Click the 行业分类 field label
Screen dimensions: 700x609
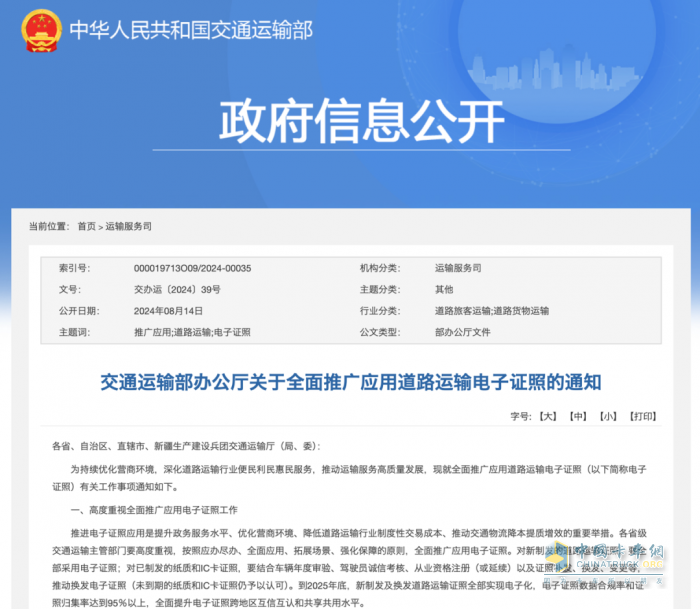tap(380, 311)
